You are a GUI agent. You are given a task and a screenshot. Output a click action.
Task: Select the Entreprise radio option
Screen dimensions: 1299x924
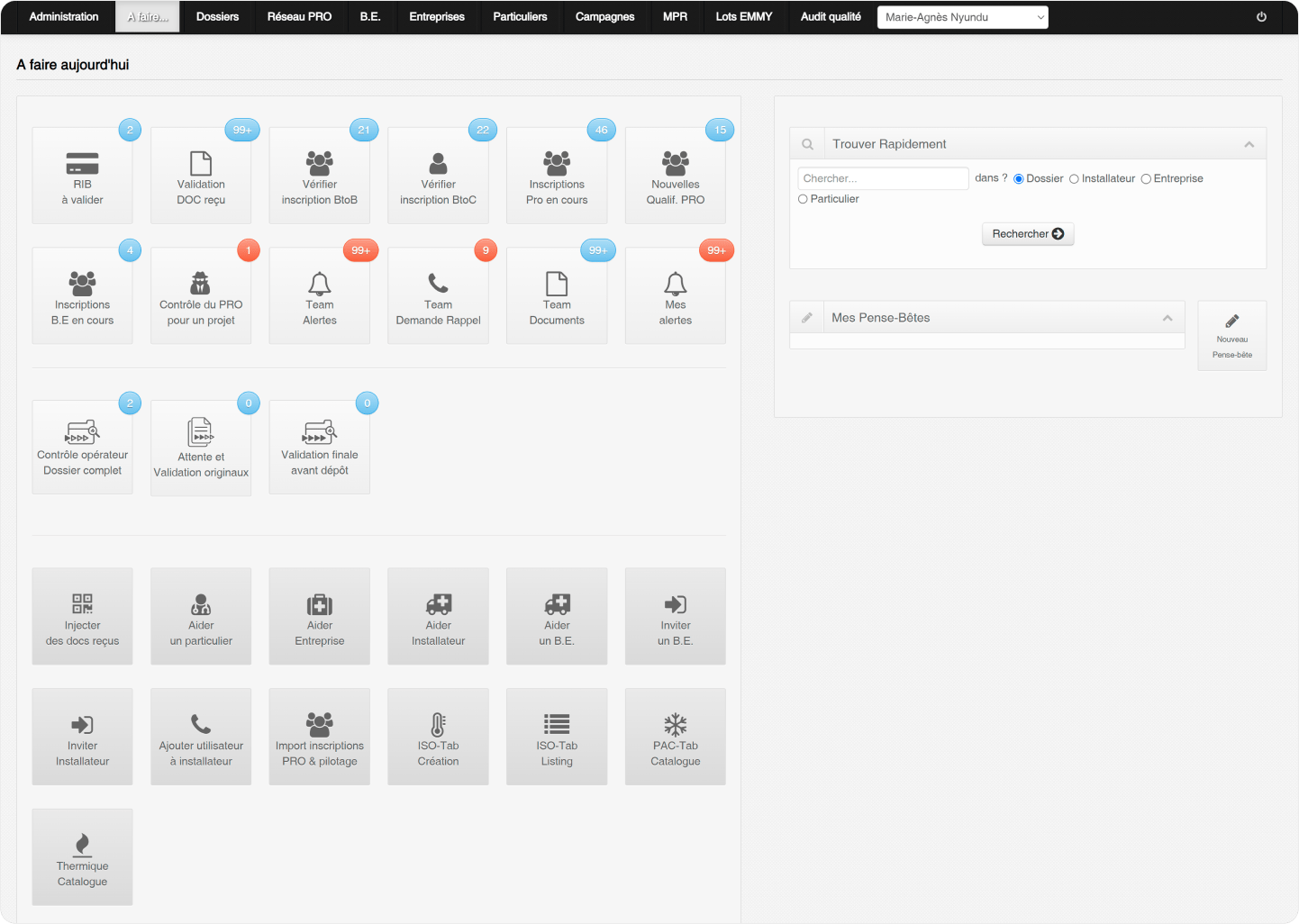(1146, 179)
